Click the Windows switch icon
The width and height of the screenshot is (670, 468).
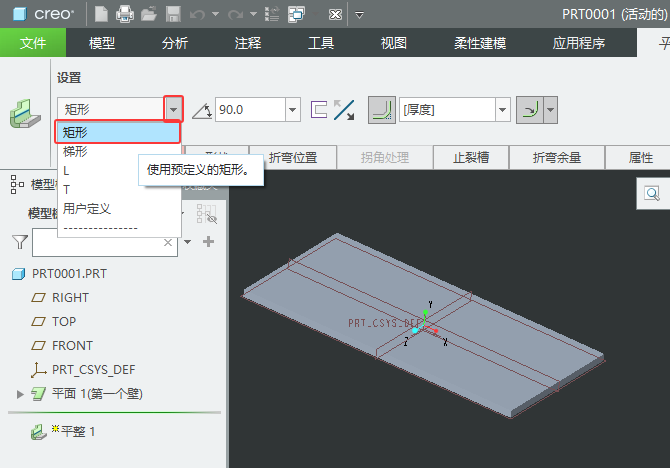(296, 14)
